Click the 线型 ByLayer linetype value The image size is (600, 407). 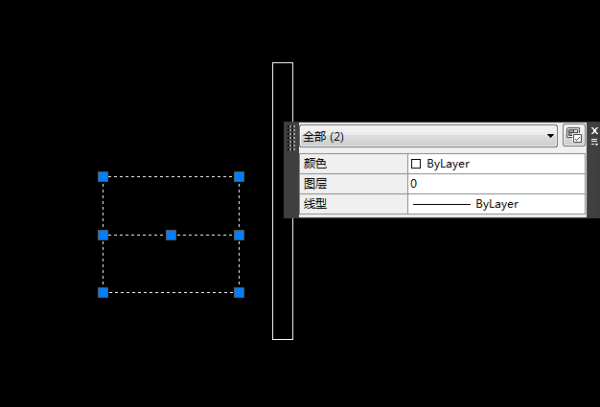[496, 204]
